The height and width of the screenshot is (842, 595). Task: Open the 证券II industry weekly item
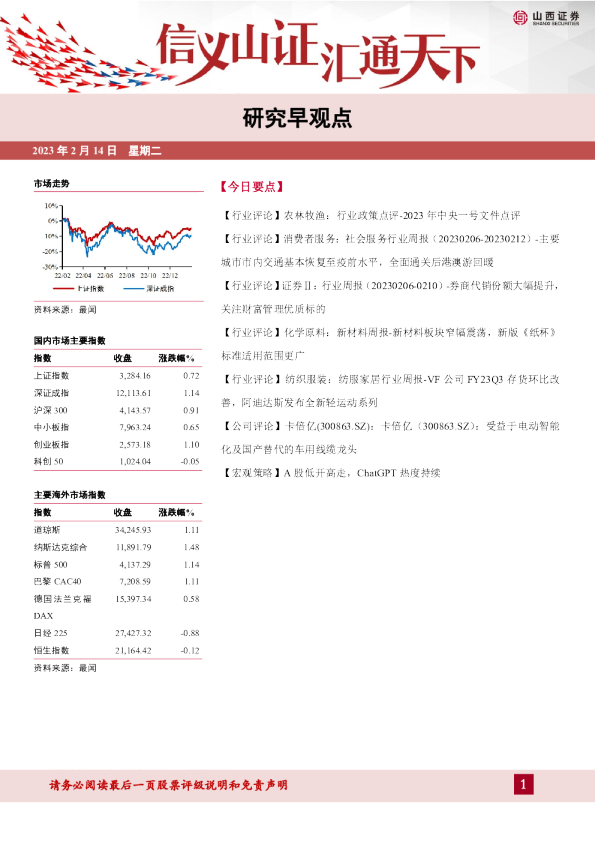390,297
